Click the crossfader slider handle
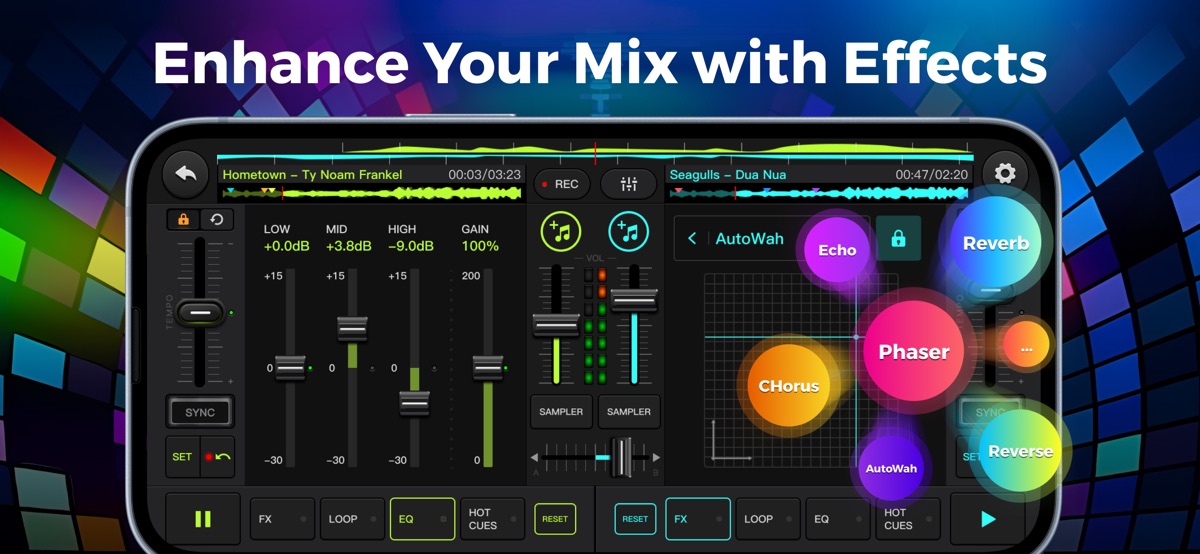This screenshot has width=1200, height=554. pyautogui.click(x=622, y=457)
